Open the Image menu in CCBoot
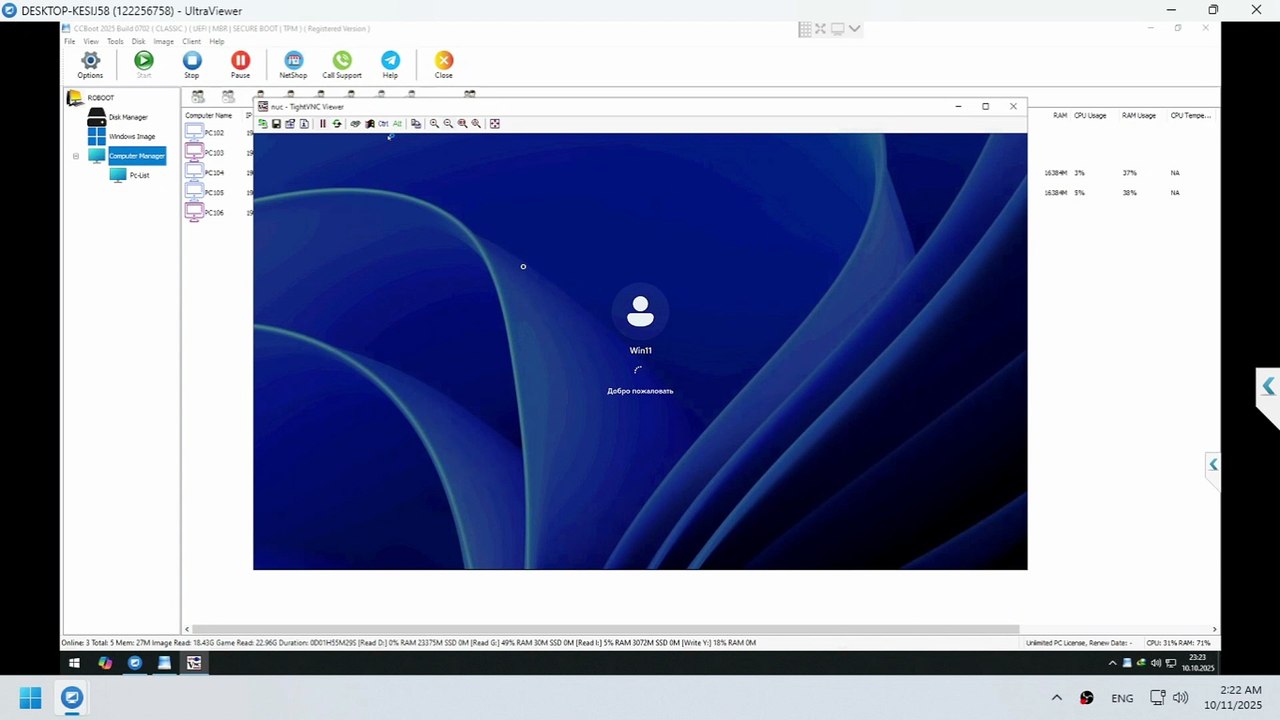The image size is (1280, 720). coord(164,42)
